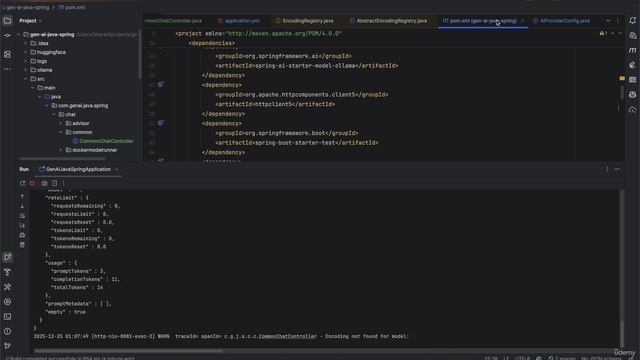
Task: Switch to AIProviderConfig.java tab
Action: [x=561, y=21]
